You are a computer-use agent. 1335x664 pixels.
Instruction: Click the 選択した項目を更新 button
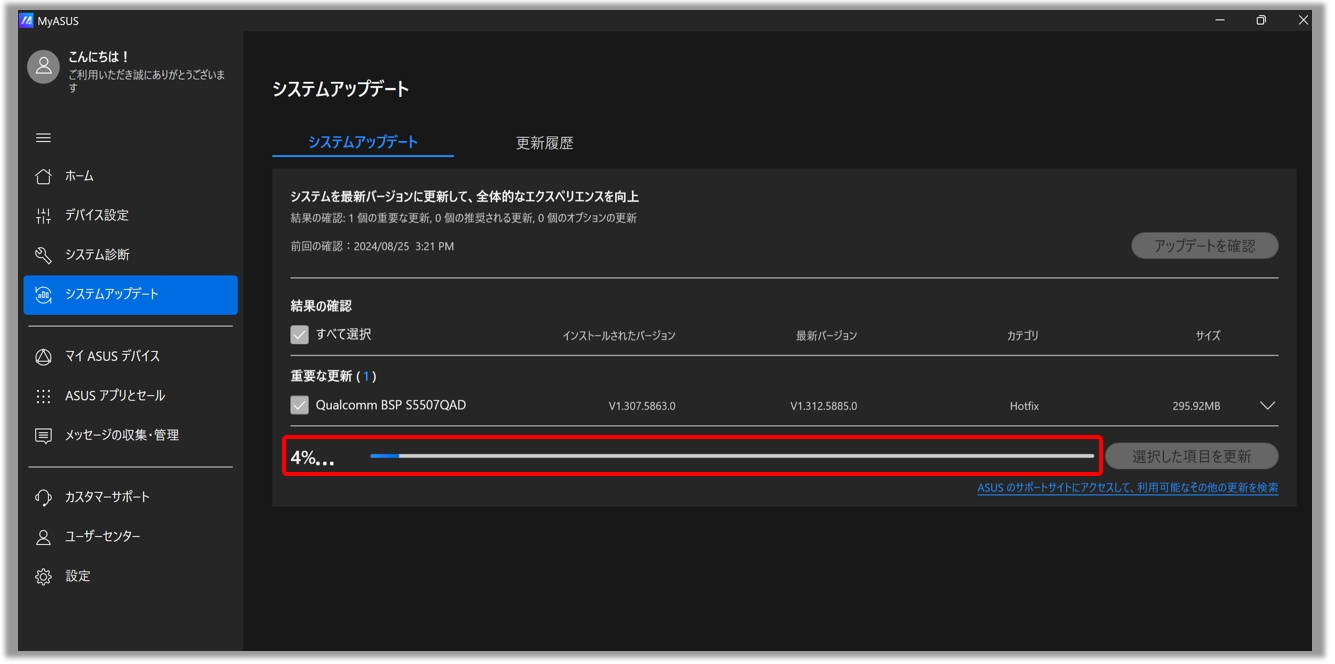click(x=1192, y=456)
